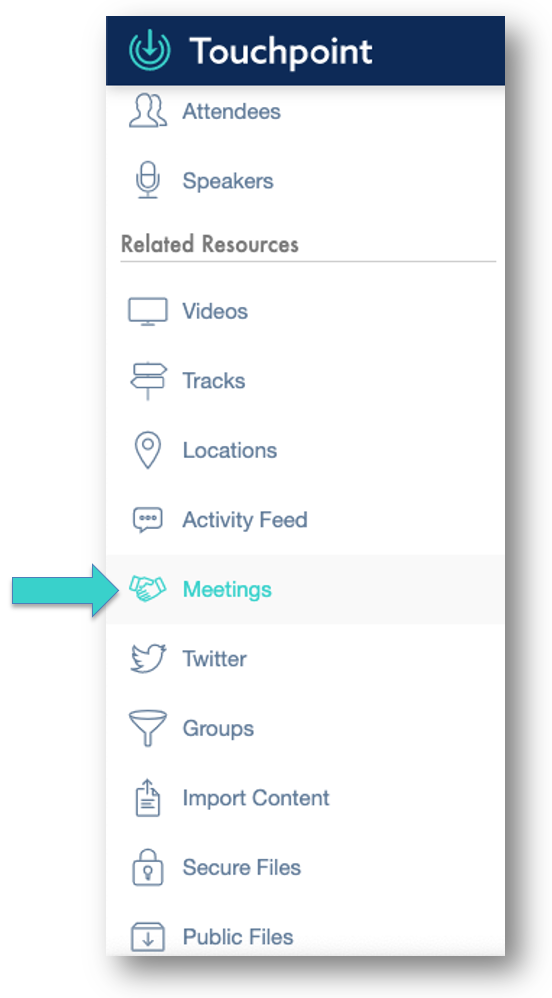This screenshot has height=998, width=552.
Task: Click the Twitter bird icon
Action: click(x=148, y=659)
